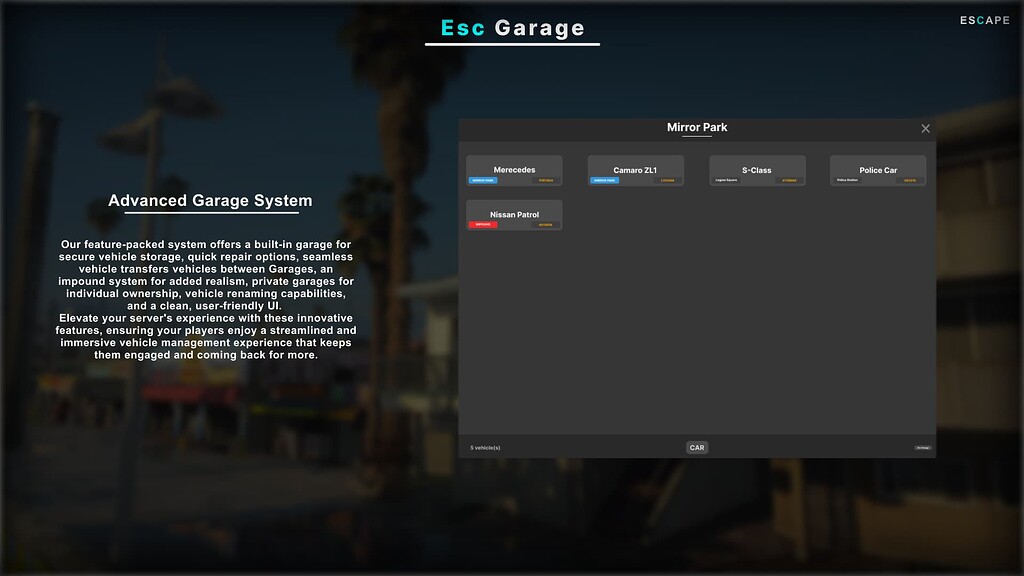Click the blue Mirror Park badge on Merecedes
The width and height of the screenshot is (1024, 576).
[x=484, y=180]
